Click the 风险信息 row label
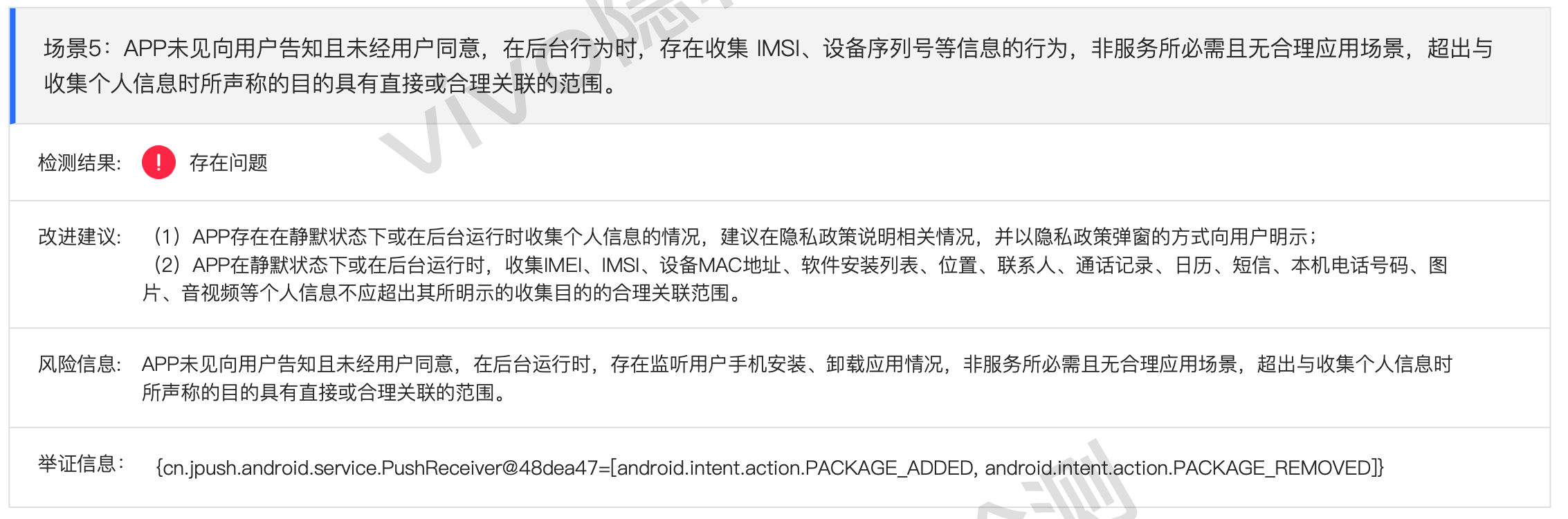This screenshot has width=1568, height=519. pos(79,365)
